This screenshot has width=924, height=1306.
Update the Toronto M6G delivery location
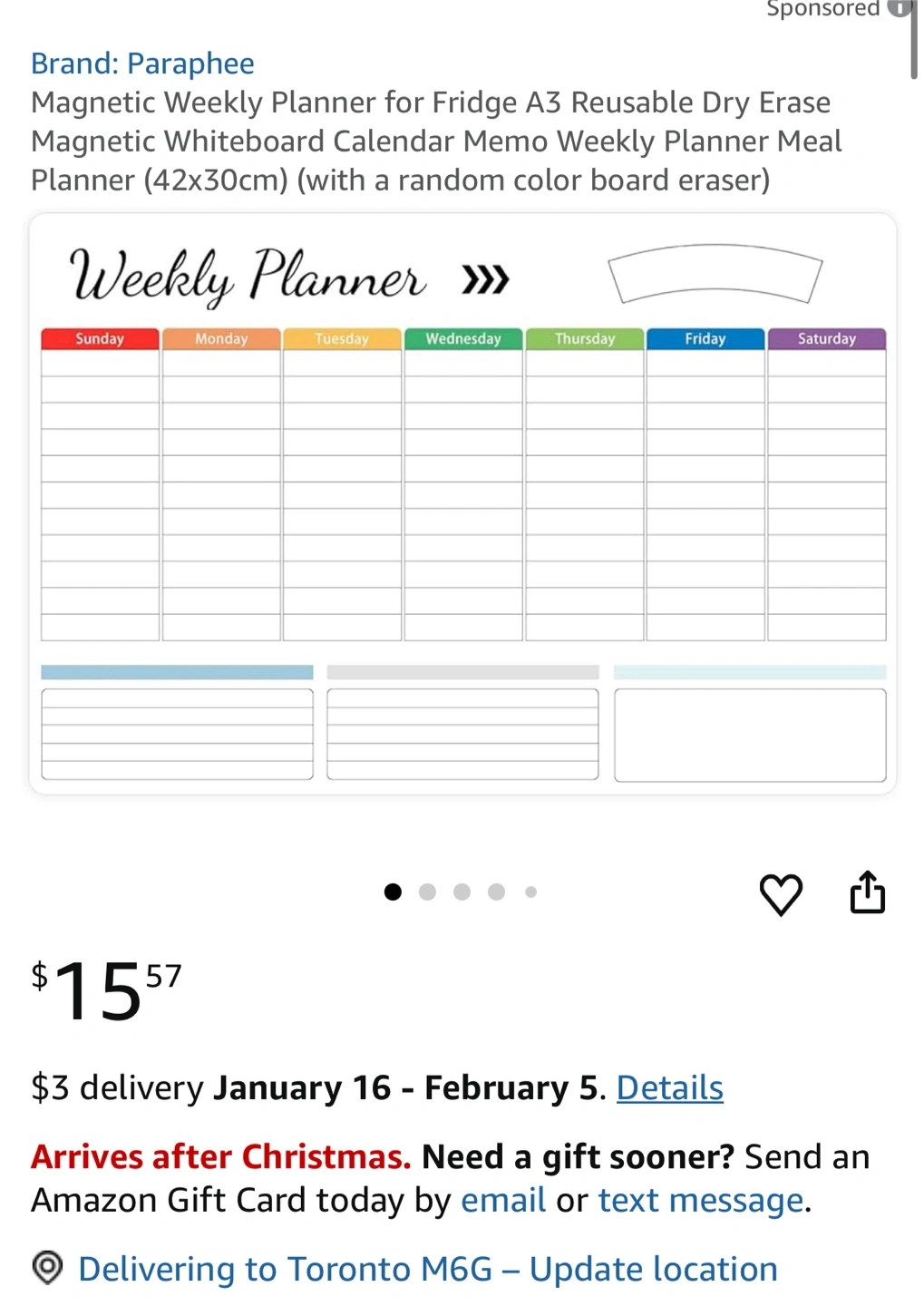pyautogui.click(x=427, y=1269)
